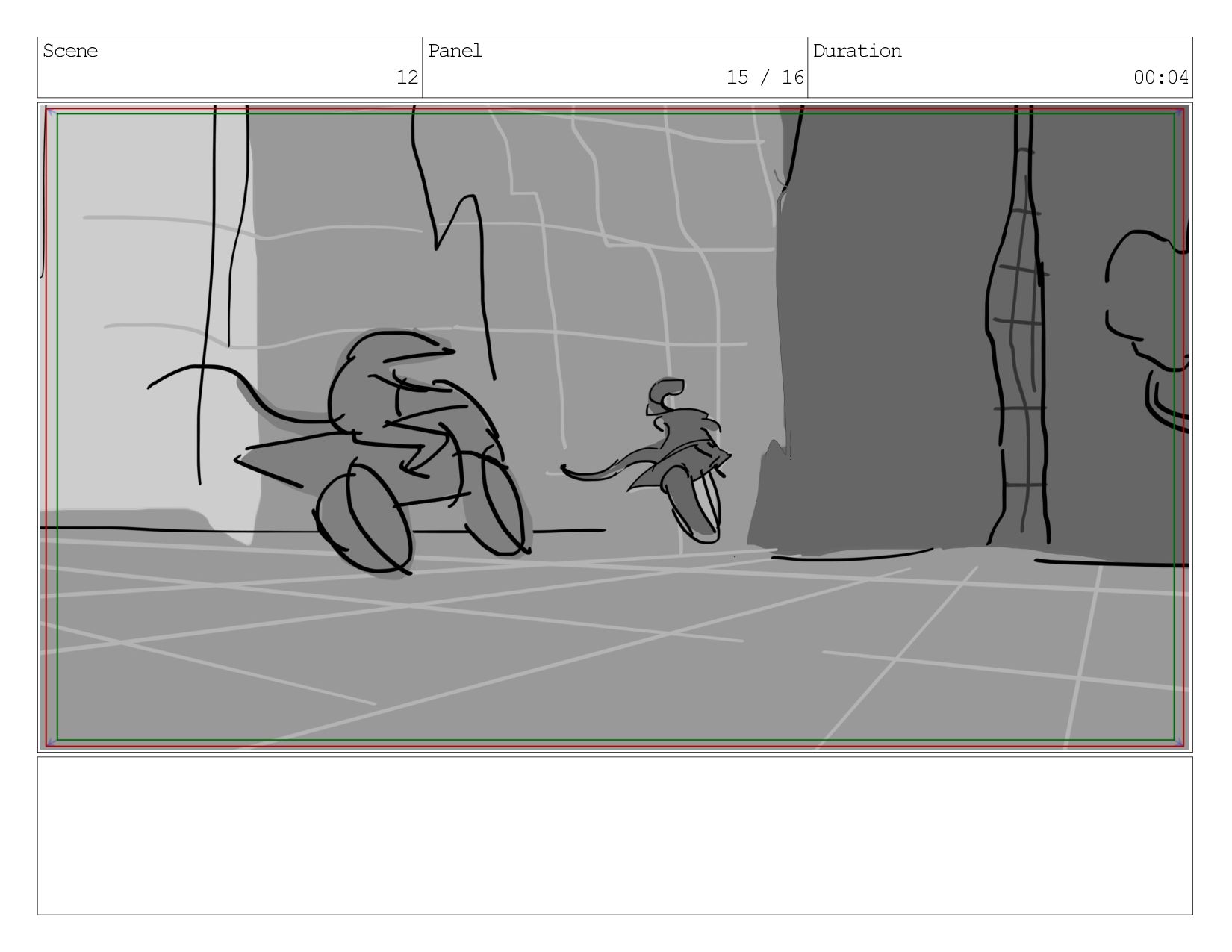1232x952 pixels.
Task: Click the 'Panel' header label
Action: [x=455, y=51]
